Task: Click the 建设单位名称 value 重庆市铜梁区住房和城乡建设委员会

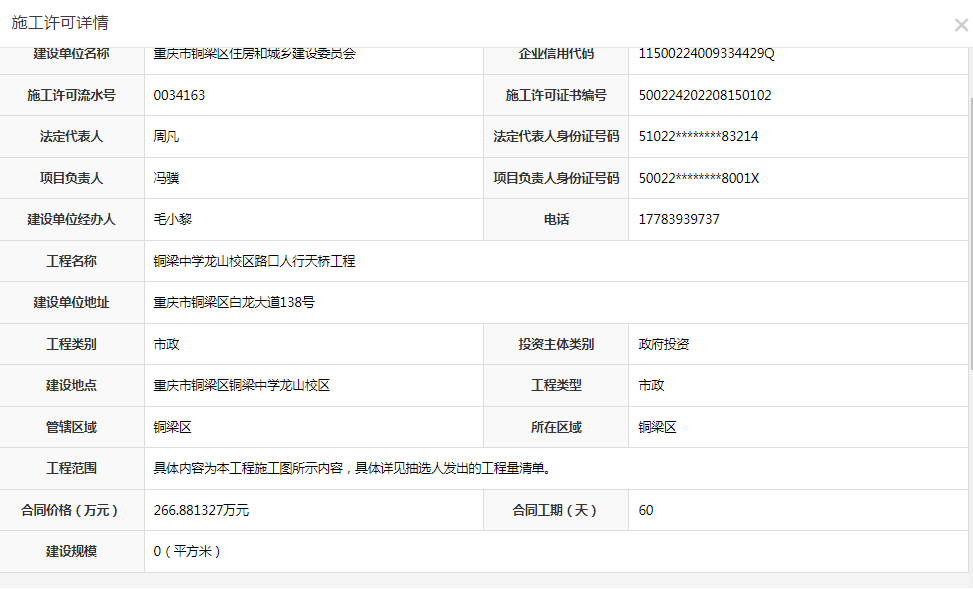Action: [254, 53]
